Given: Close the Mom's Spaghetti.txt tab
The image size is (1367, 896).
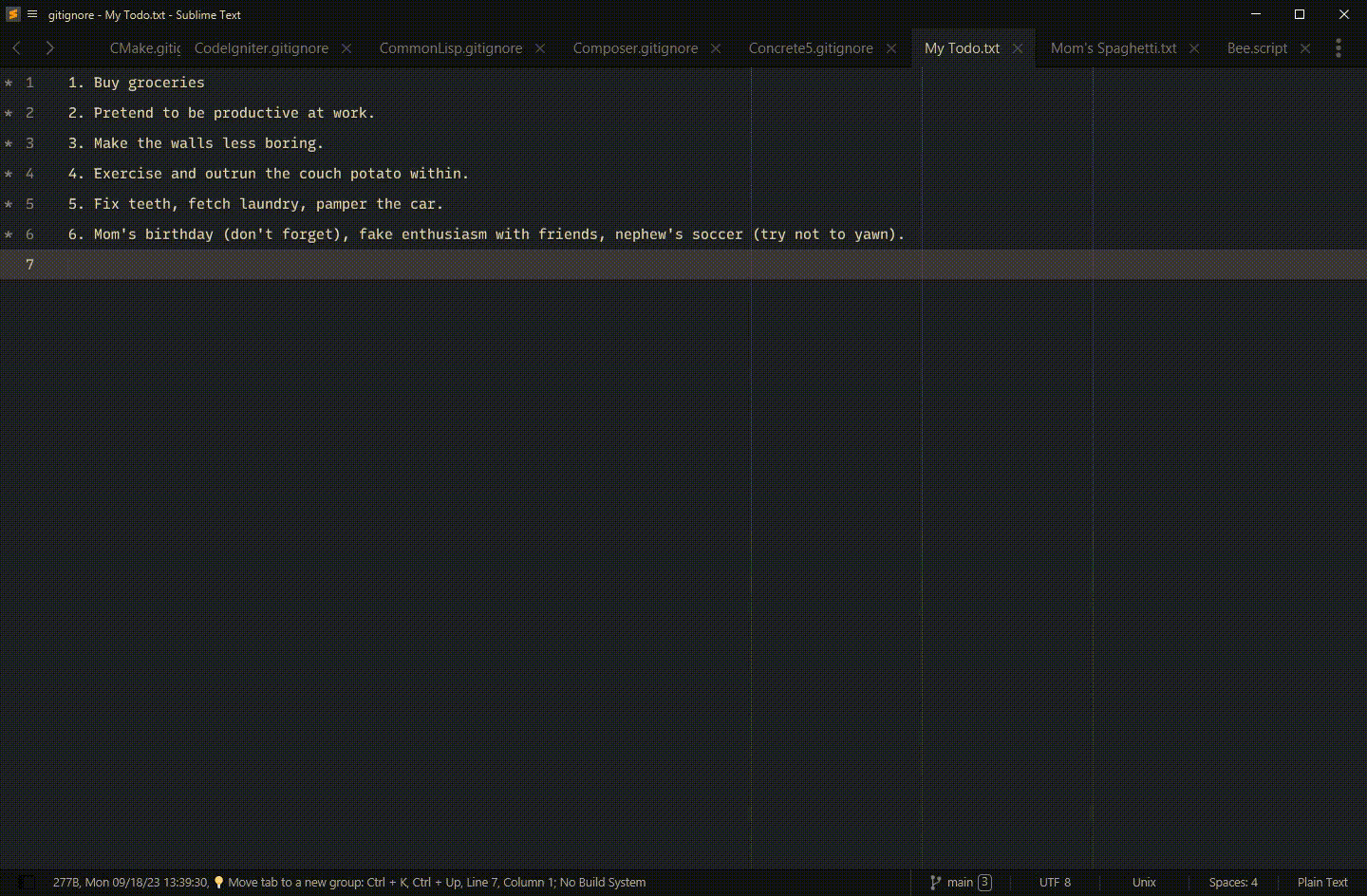Looking at the screenshot, I should click(x=1194, y=48).
